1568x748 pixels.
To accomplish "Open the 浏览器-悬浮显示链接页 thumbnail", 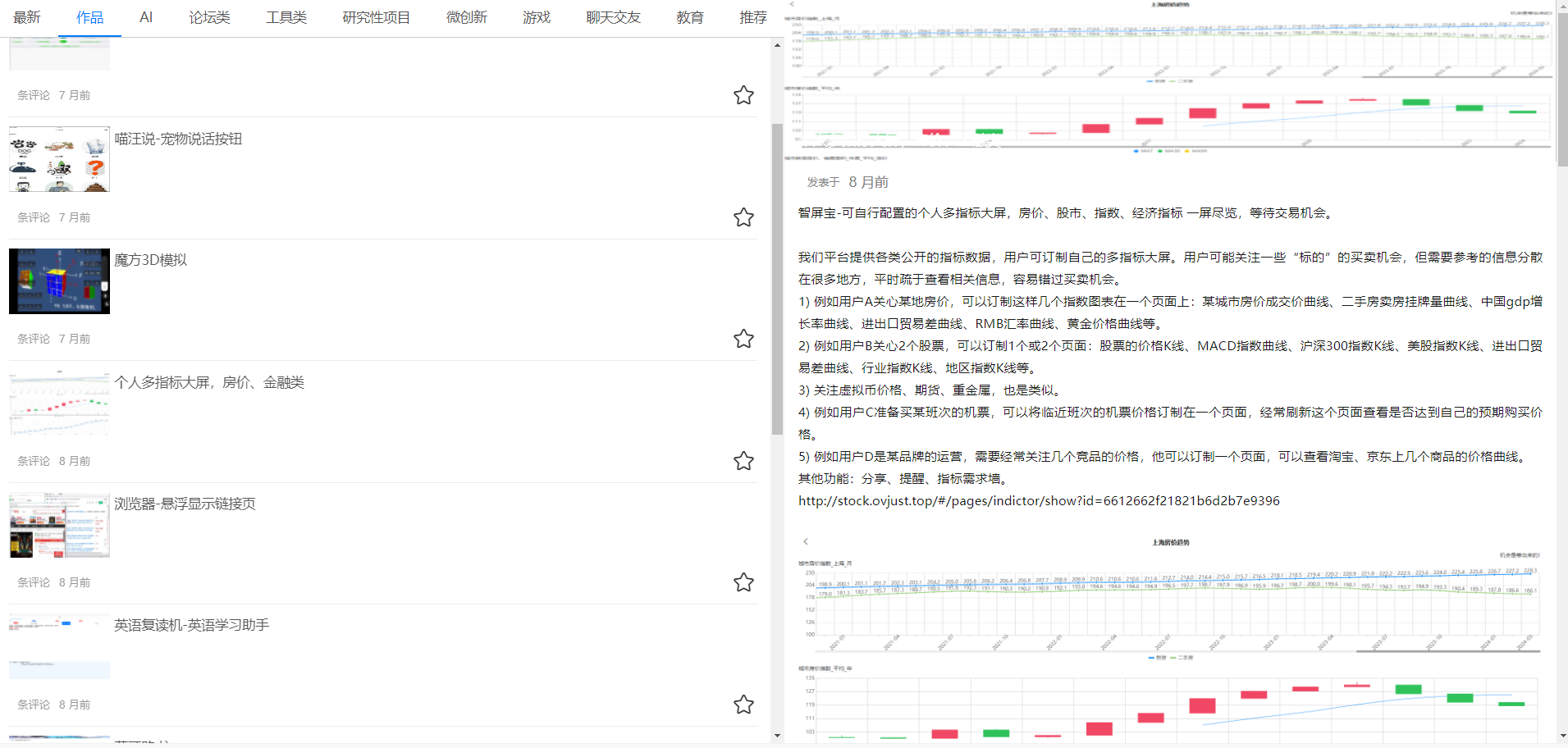I will tap(59, 525).
